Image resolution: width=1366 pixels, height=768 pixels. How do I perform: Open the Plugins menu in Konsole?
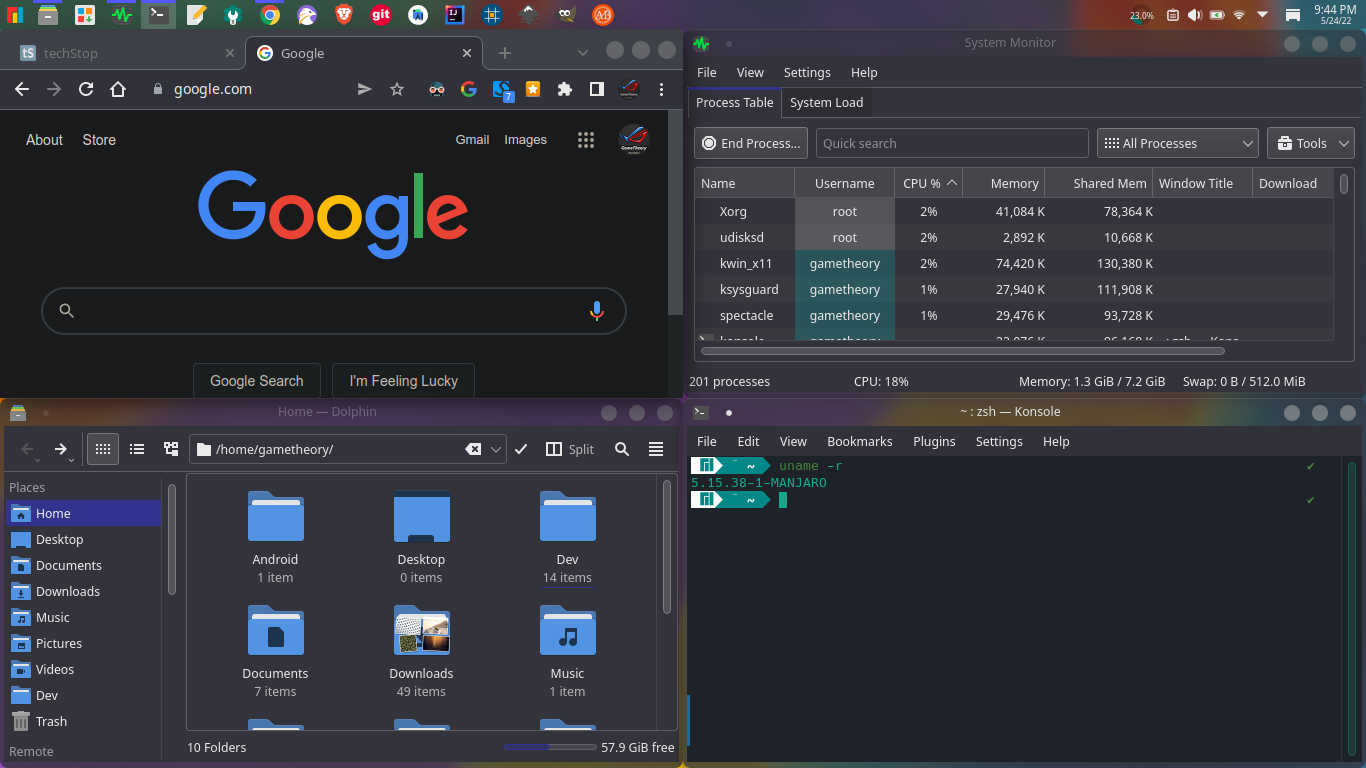tap(934, 441)
